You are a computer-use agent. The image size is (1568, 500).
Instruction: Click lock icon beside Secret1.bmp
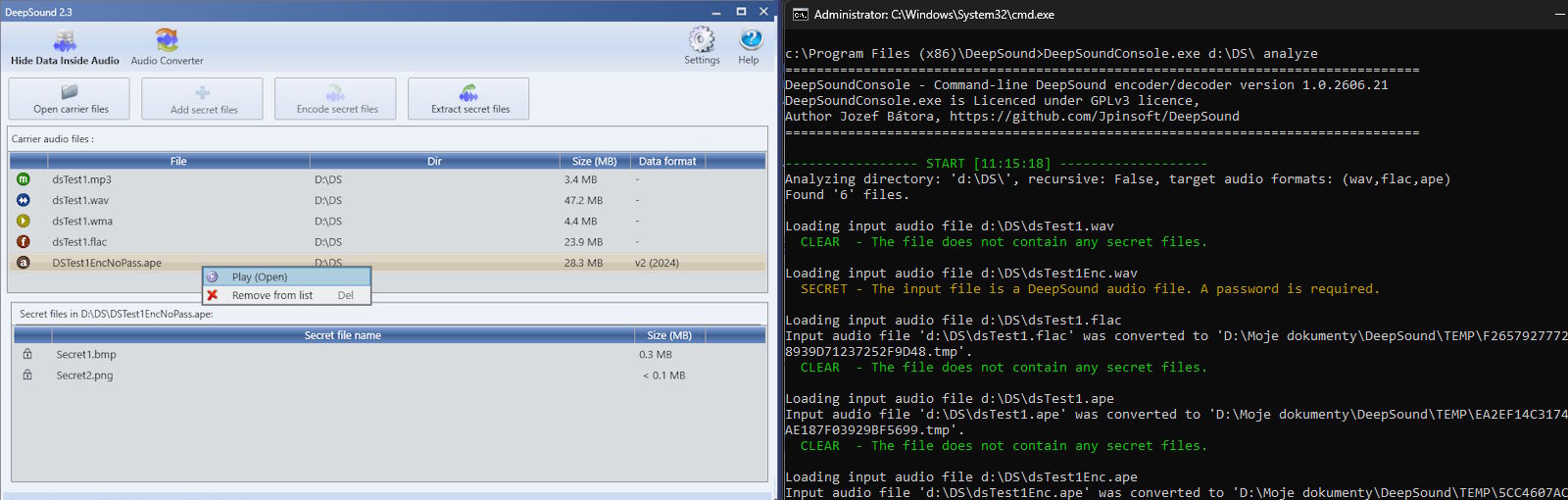click(27, 354)
